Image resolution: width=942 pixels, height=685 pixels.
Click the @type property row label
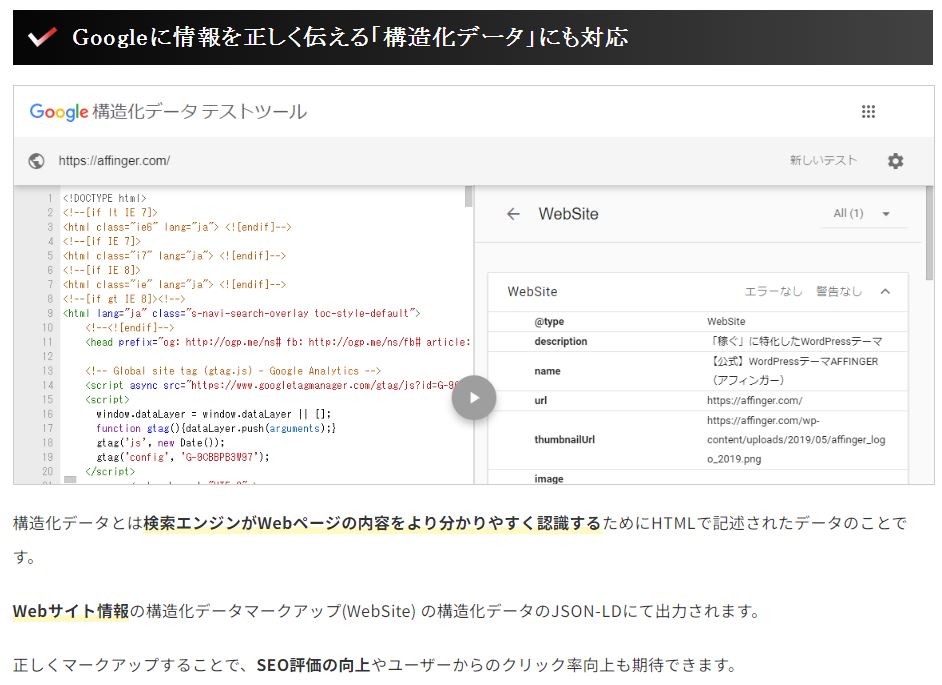pos(549,321)
